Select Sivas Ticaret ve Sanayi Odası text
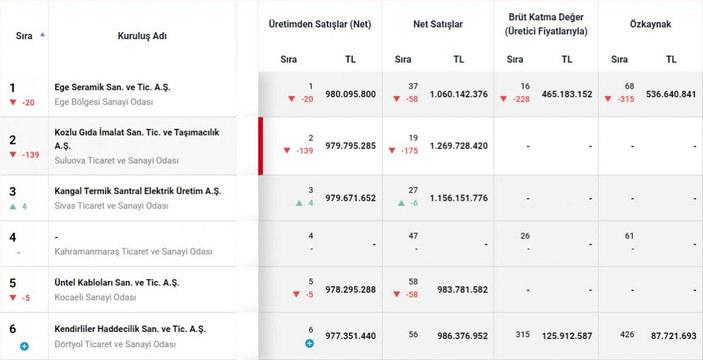The width and height of the screenshot is (703, 360). (111, 206)
